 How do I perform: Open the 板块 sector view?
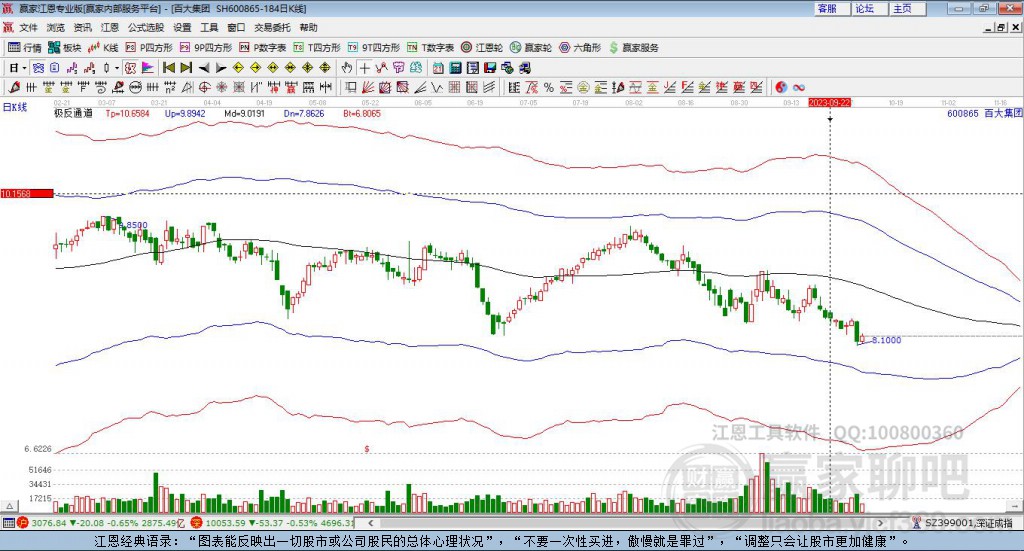pos(64,48)
